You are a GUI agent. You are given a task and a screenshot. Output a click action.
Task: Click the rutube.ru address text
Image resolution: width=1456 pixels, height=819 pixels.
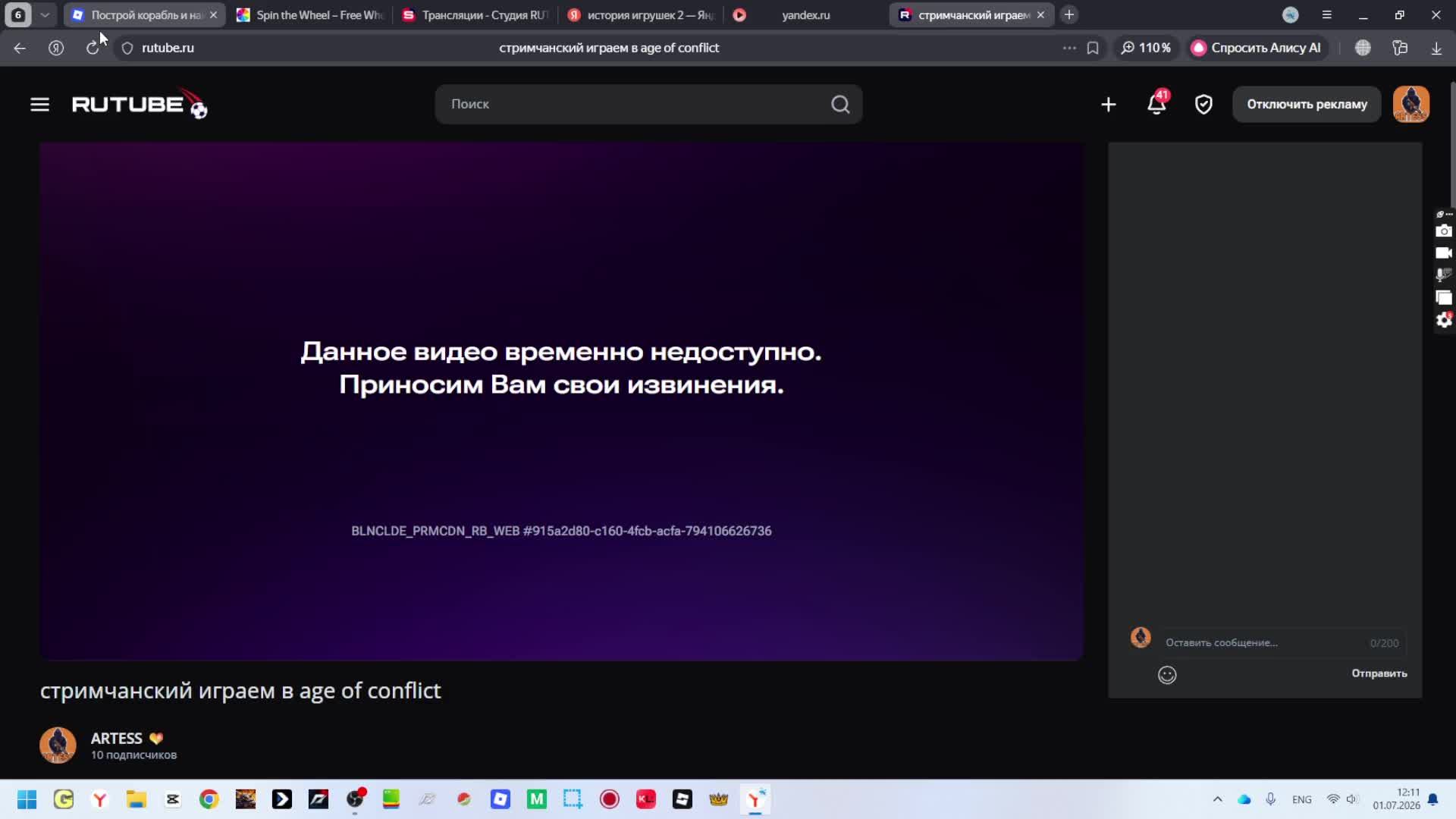click(168, 48)
